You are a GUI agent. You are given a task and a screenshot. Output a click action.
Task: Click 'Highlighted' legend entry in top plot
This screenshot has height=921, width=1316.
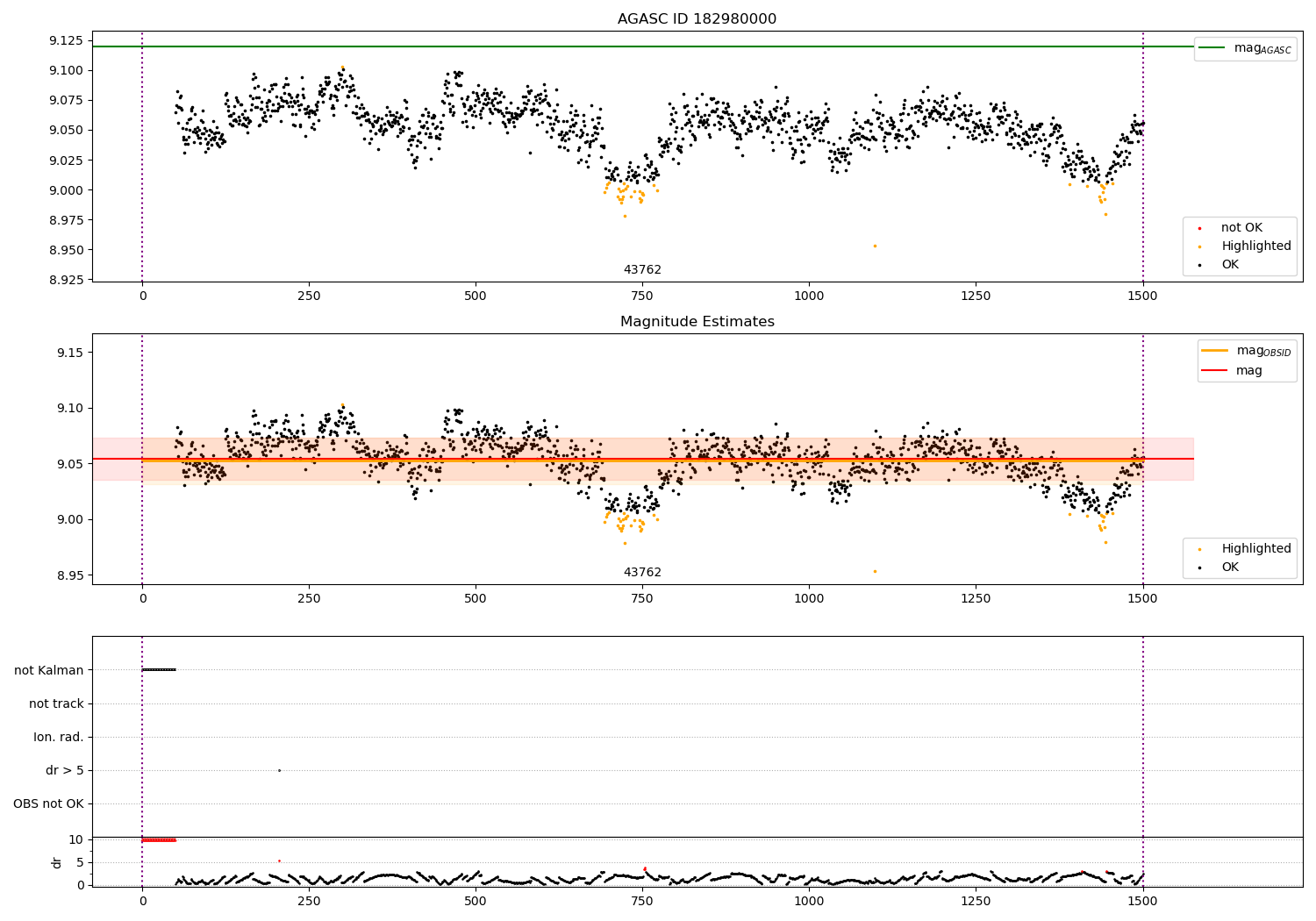(x=1255, y=246)
